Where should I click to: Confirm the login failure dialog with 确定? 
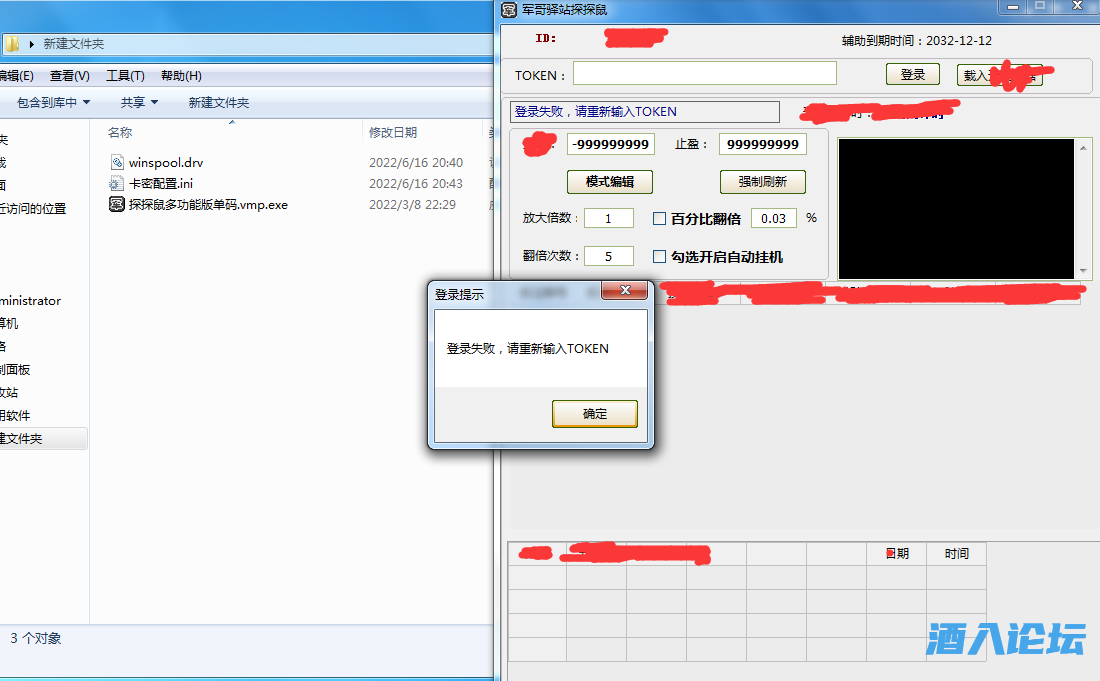click(x=594, y=413)
